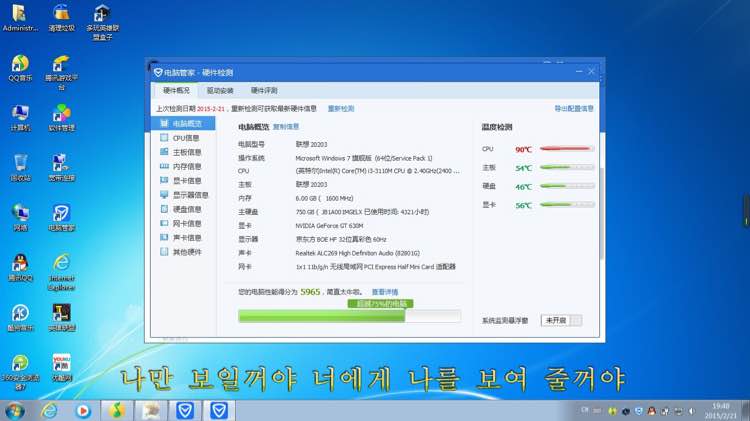Click the QQ penguin tray icon
The height and width of the screenshot is (421, 750).
coord(651,410)
